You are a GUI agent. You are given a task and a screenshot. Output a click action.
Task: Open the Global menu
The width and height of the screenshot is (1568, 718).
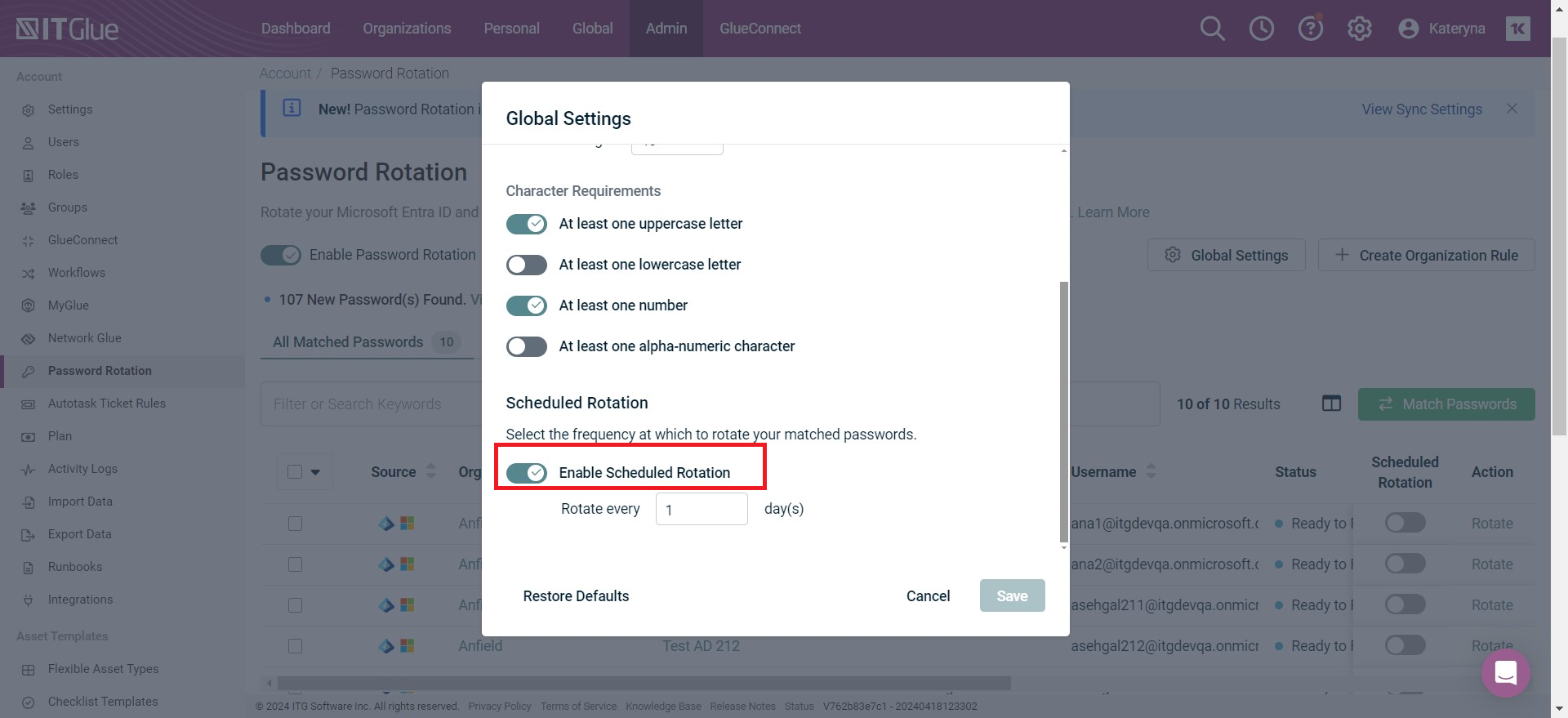592,29
